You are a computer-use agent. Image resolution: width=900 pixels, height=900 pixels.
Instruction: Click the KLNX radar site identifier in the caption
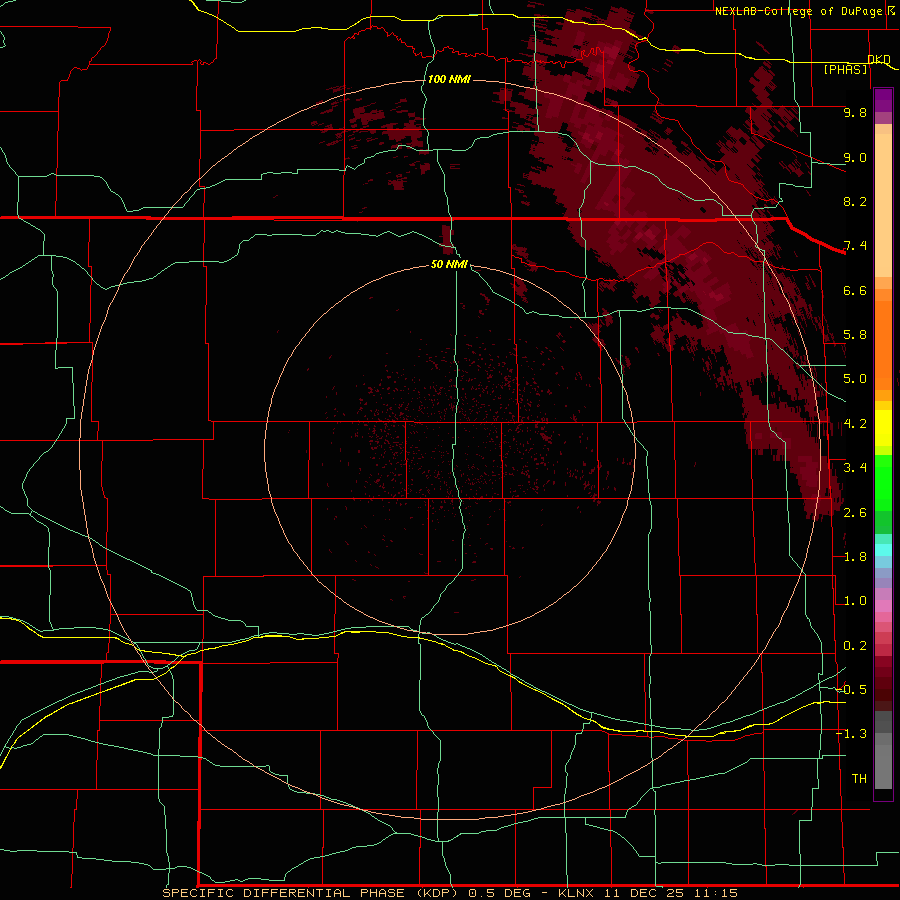click(577, 893)
